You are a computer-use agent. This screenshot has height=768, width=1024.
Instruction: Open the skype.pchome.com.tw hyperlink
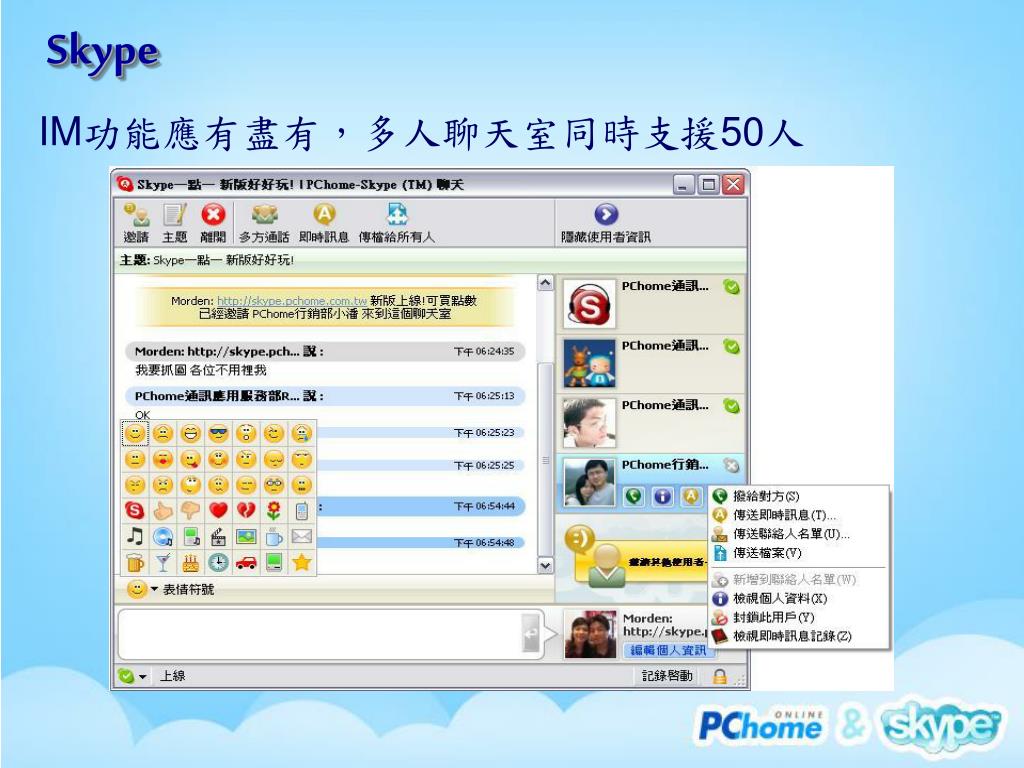(292, 301)
